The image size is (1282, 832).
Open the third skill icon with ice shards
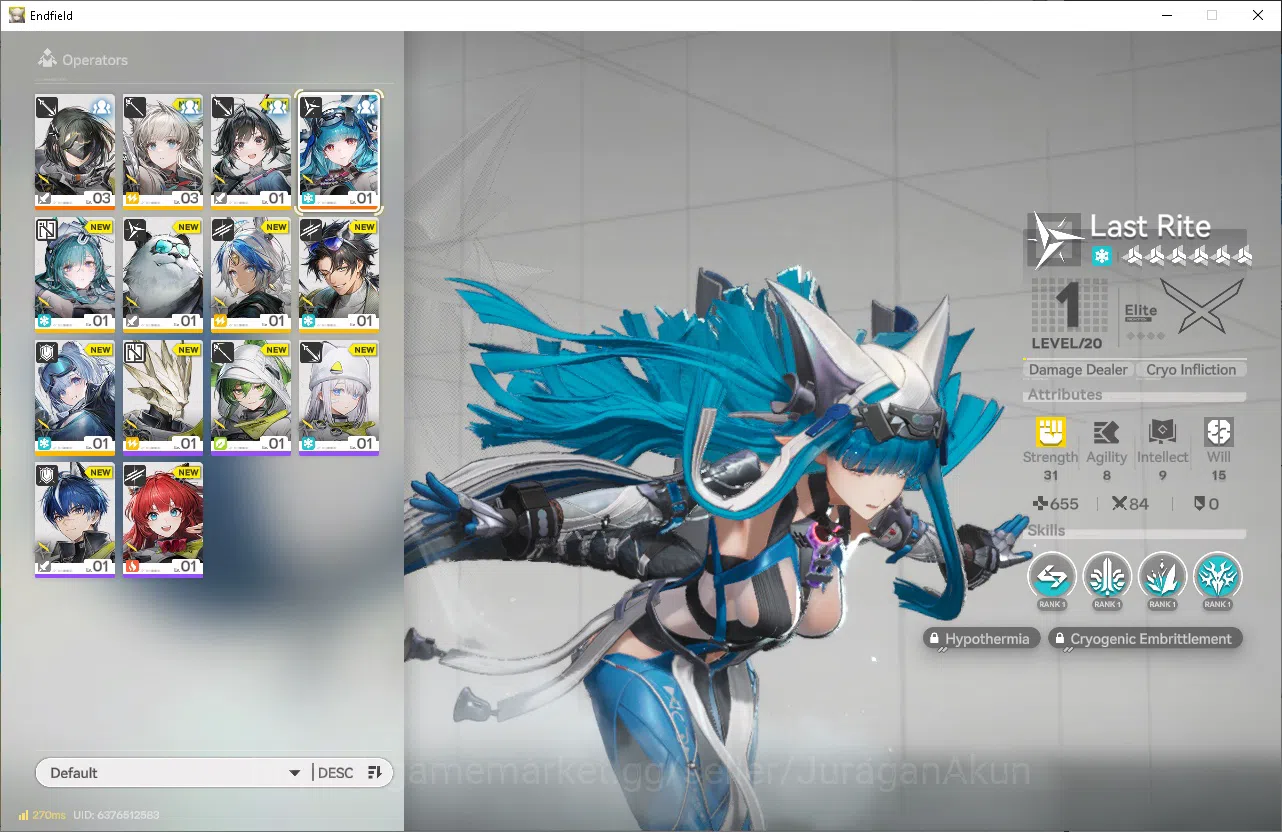1162,575
